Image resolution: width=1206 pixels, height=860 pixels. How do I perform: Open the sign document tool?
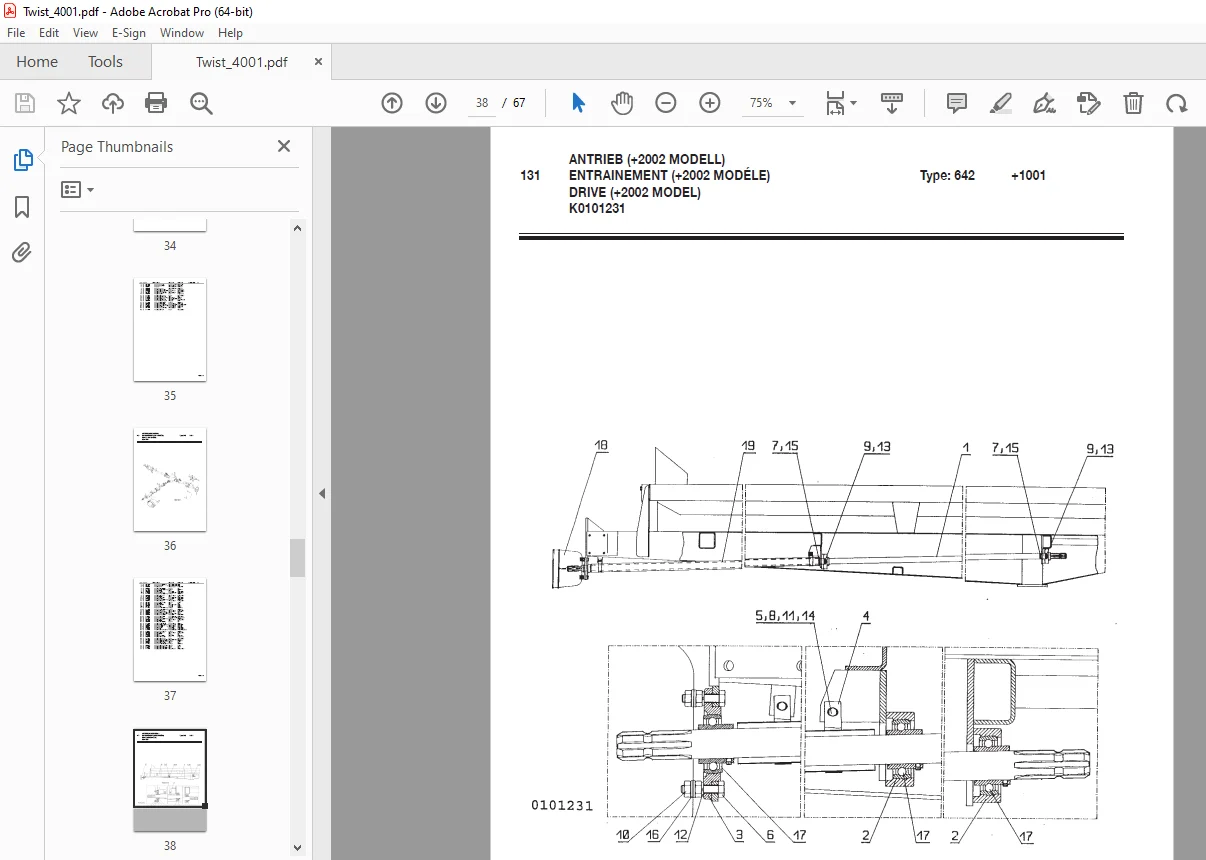pyautogui.click(x=1045, y=103)
